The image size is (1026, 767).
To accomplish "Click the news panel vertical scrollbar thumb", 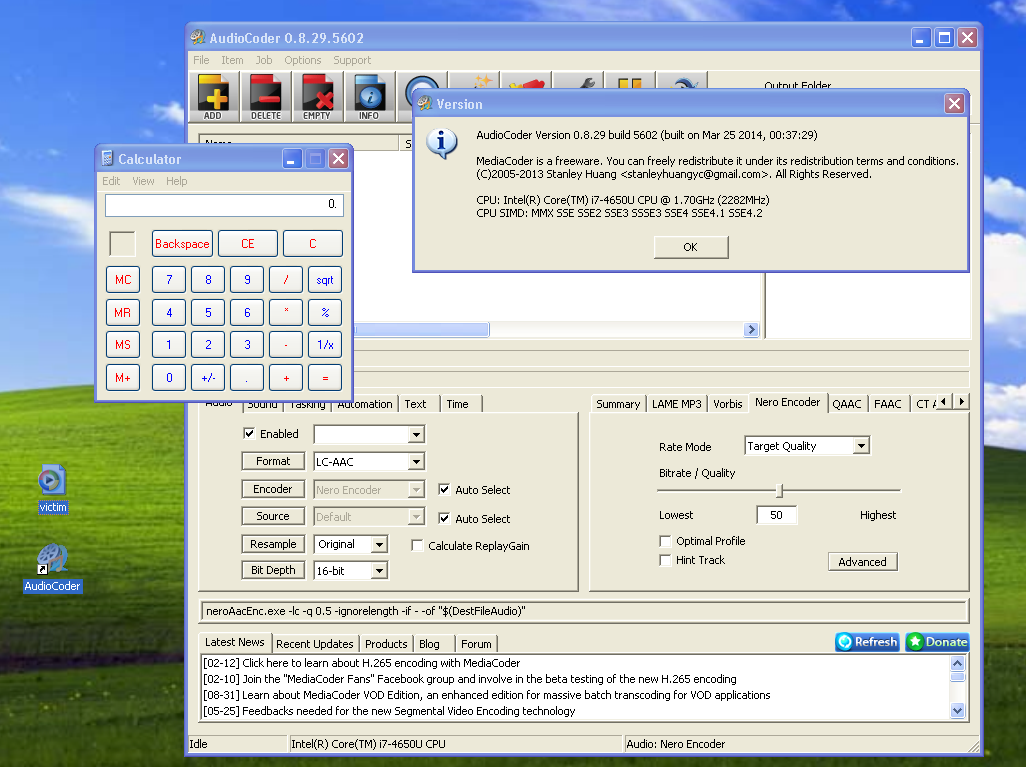I will pos(957,676).
